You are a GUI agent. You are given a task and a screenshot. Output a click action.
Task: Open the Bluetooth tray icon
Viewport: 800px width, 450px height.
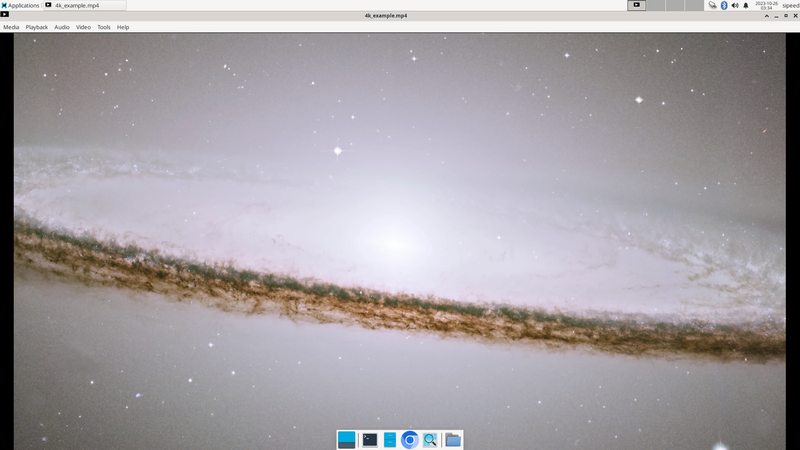point(724,5)
